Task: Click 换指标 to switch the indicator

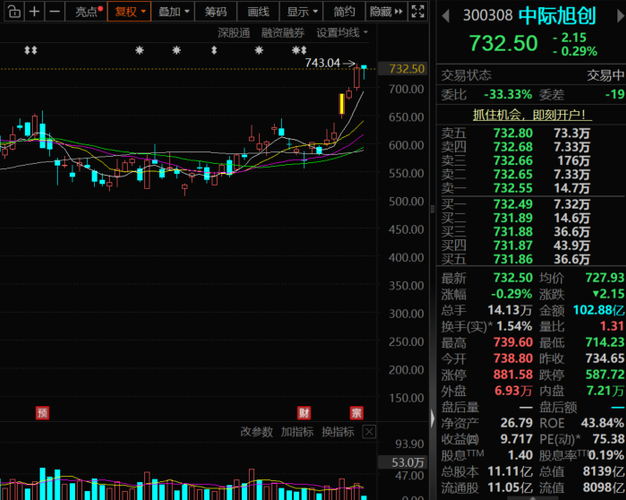Action: click(338, 432)
